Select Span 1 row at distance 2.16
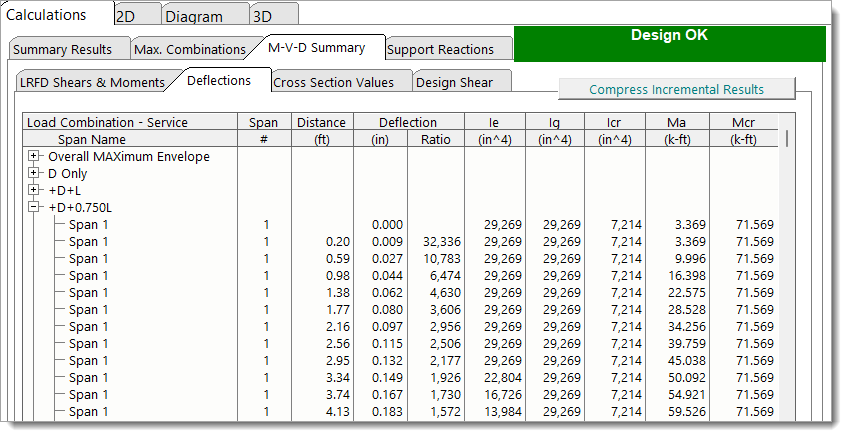 coord(400,327)
